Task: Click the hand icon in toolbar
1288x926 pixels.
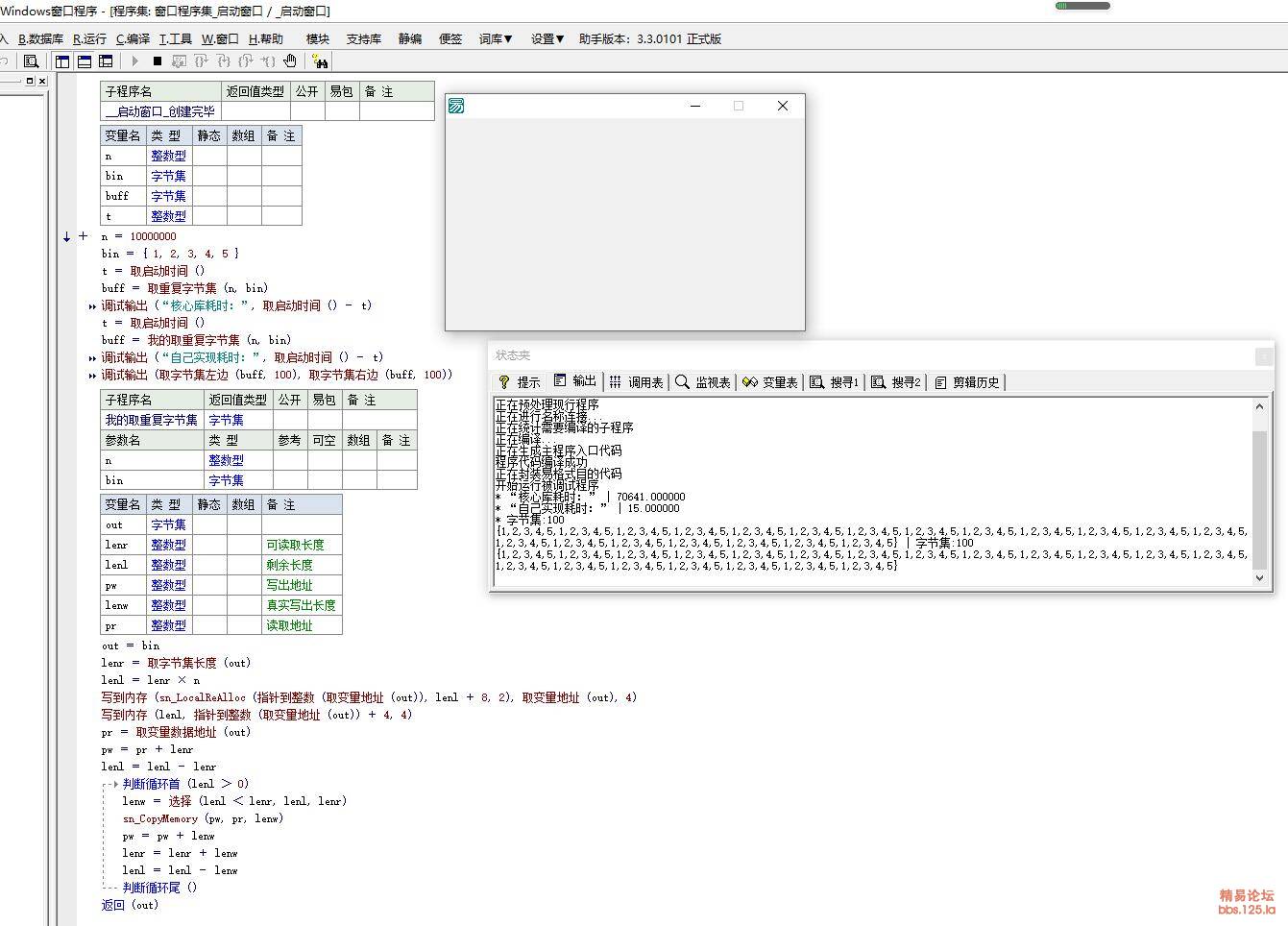Action: pyautogui.click(x=290, y=61)
